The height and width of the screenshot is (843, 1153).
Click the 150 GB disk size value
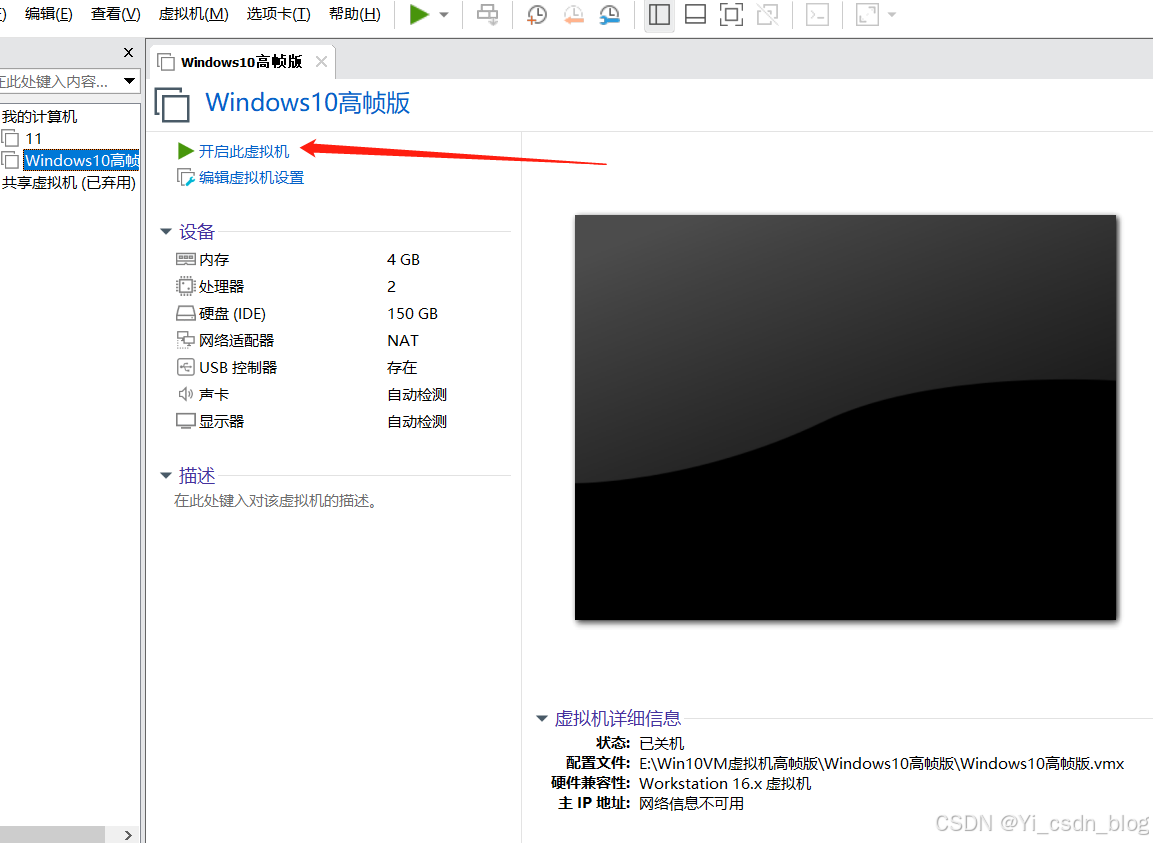pyautogui.click(x=413, y=313)
